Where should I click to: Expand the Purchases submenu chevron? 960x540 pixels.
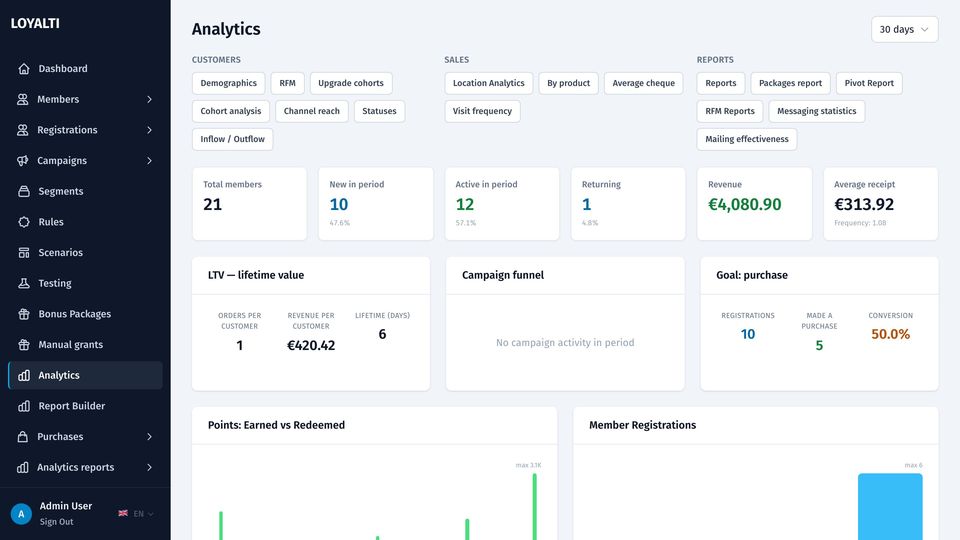pyautogui.click(x=149, y=437)
